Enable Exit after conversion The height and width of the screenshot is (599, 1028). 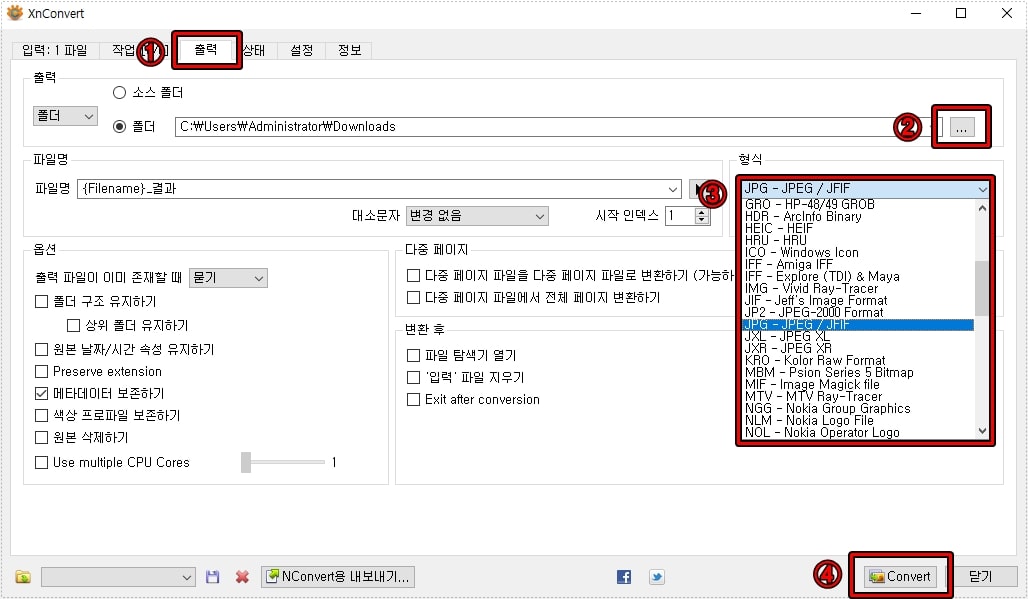point(413,399)
